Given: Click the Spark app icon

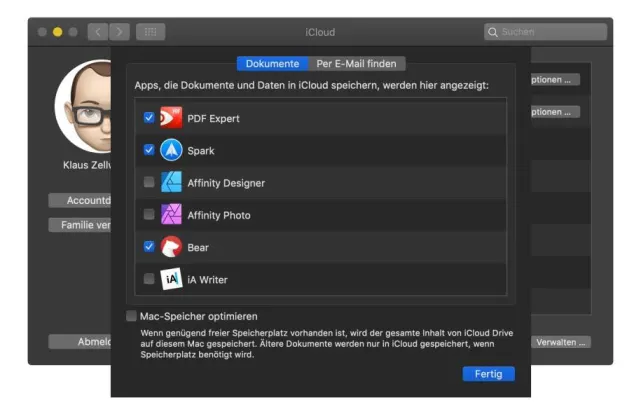Looking at the screenshot, I should [x=171, y=150].
